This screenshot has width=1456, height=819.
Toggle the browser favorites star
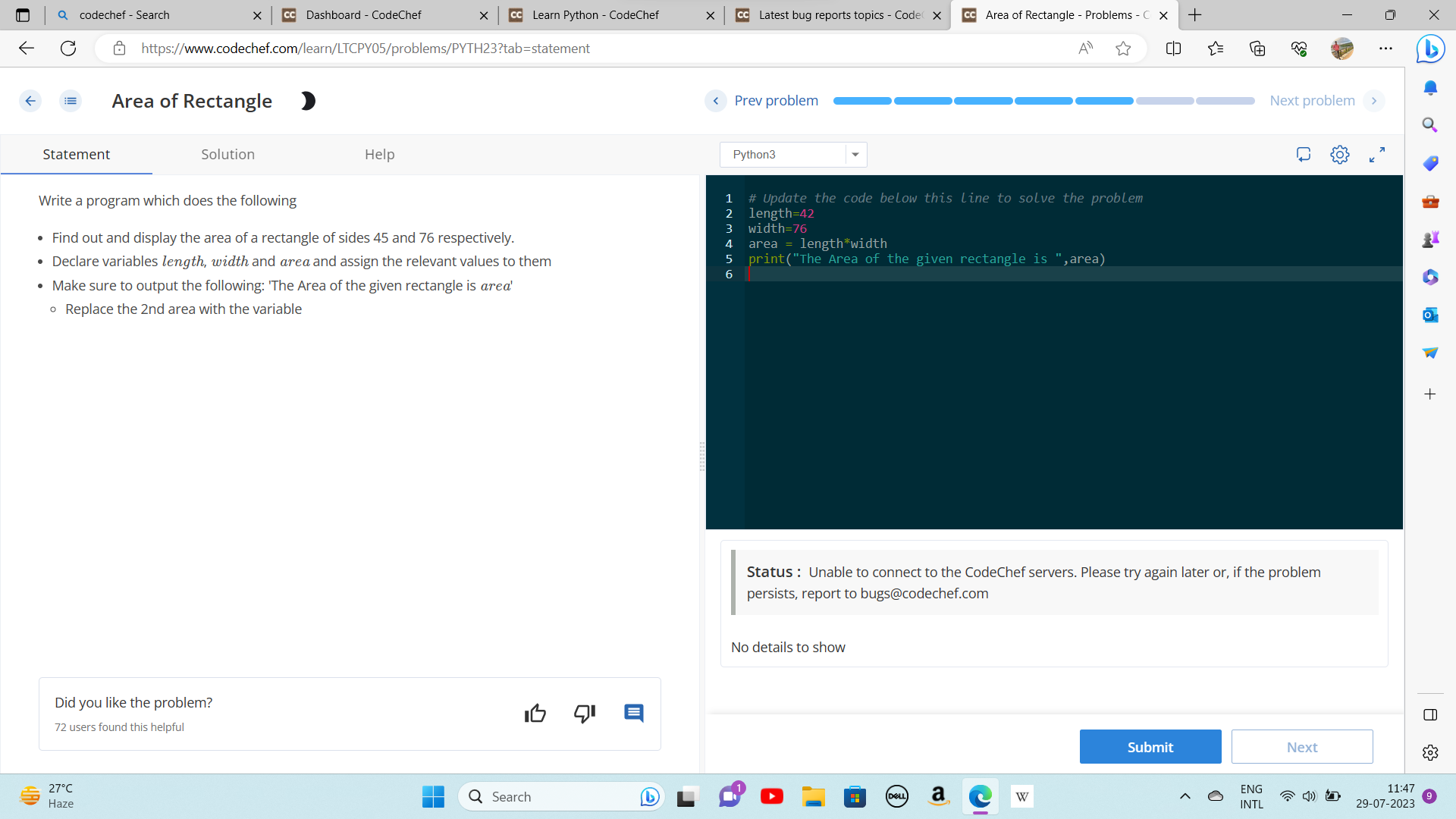pyautogui.click(x=1123, y=49)
